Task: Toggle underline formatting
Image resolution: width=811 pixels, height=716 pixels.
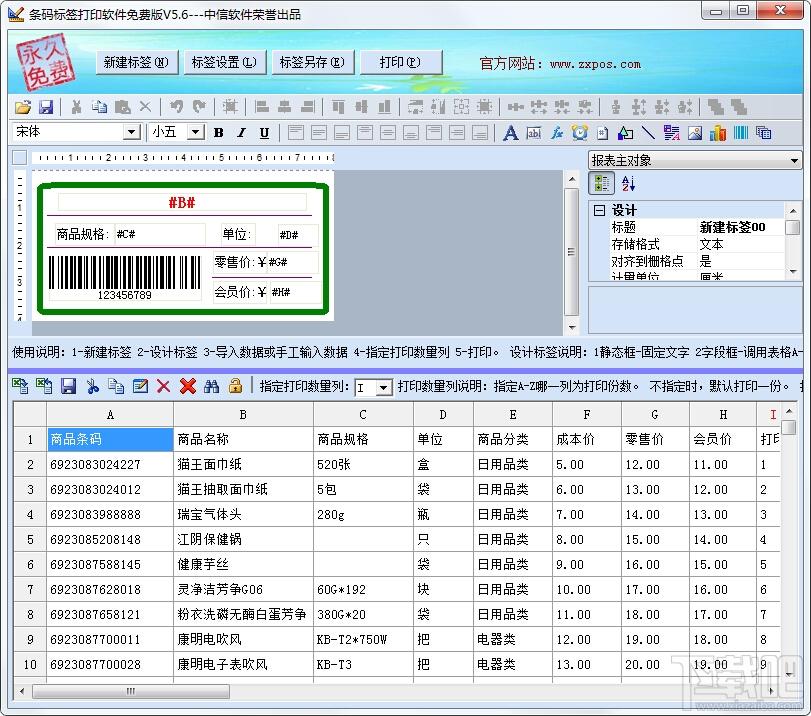Action: coord(264,133)
